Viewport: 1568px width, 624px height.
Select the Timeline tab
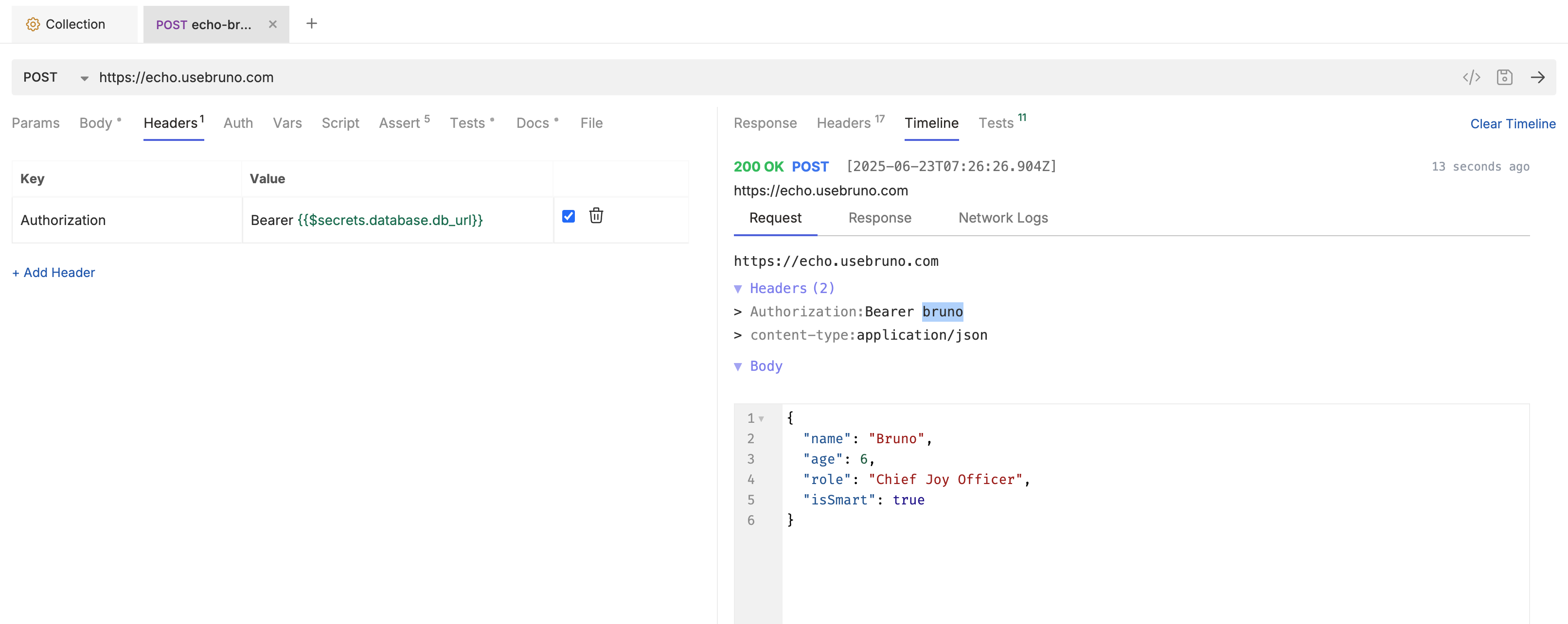931,123
